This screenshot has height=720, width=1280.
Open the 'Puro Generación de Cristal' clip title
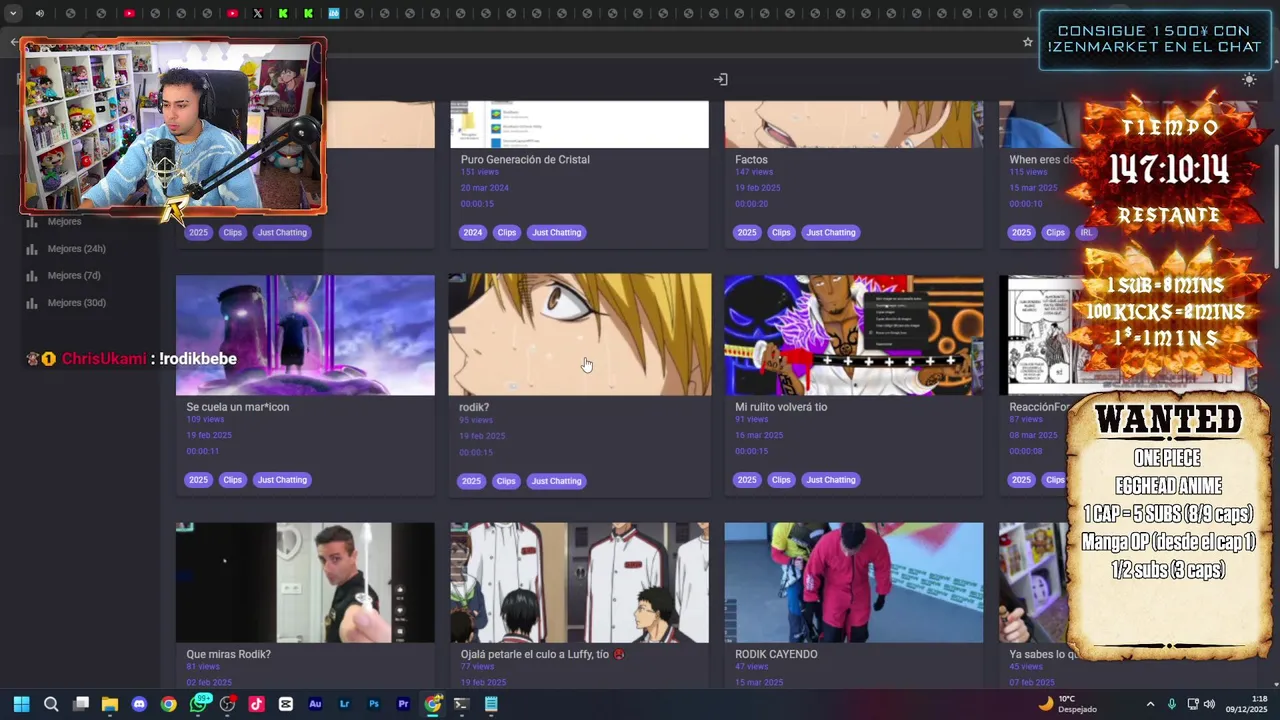pyautogui.click(x=525, y=159)
